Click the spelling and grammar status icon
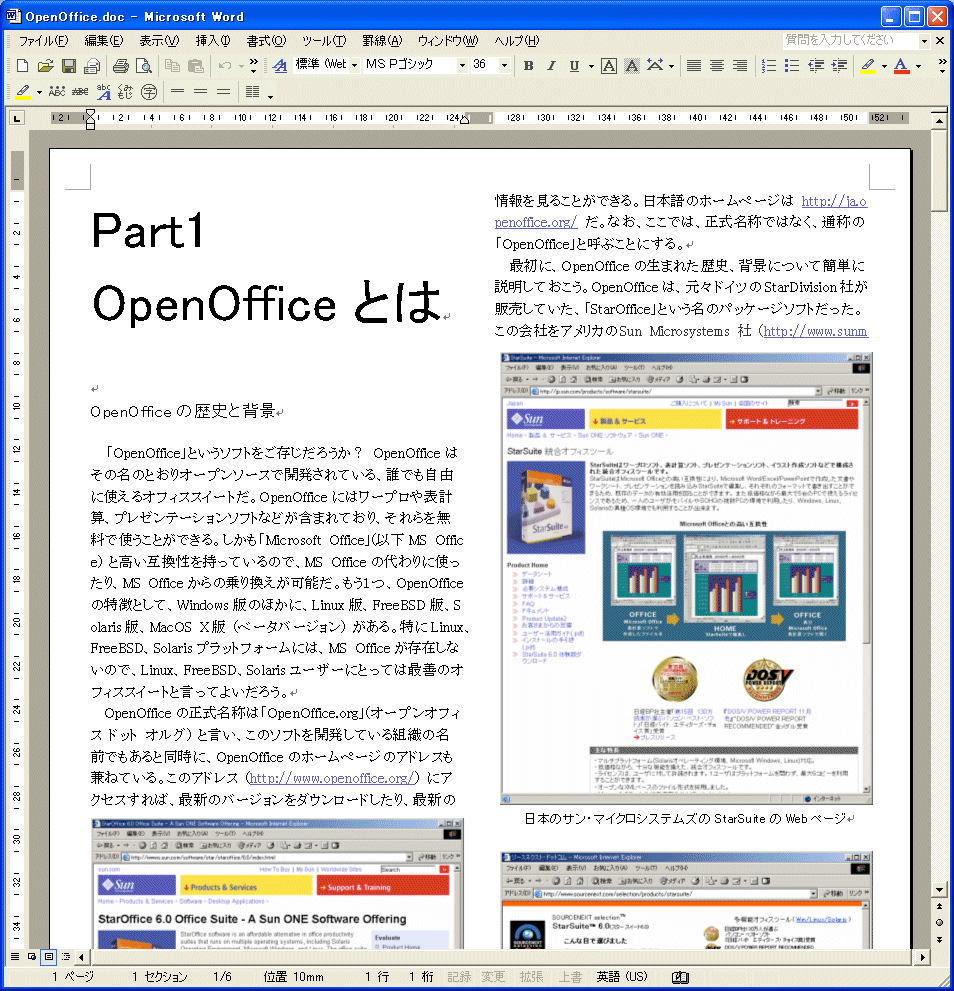This screenshot has height=991, width=954. pos(680,977)
